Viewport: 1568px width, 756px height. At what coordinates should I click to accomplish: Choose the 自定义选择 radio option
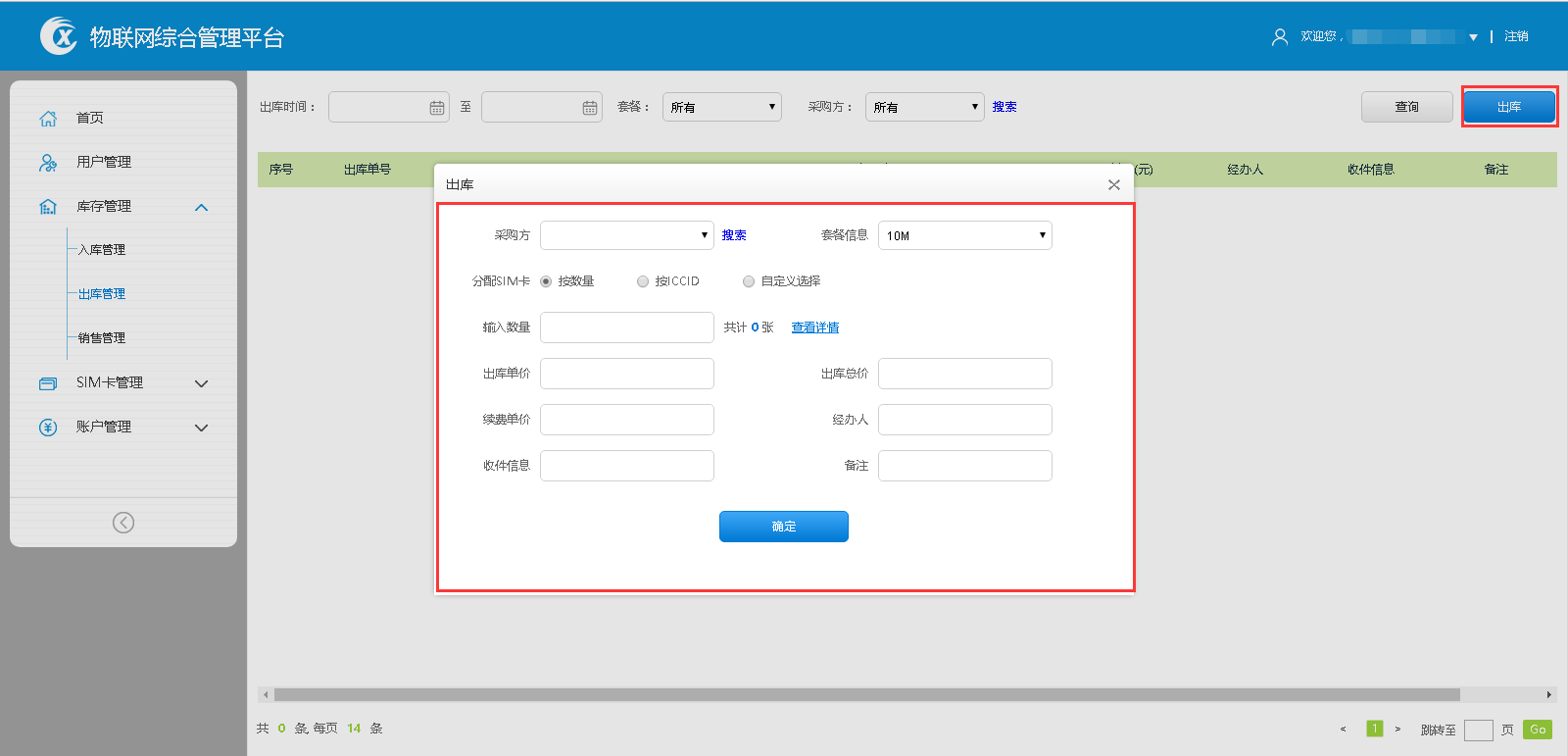(x=749, y=281)
